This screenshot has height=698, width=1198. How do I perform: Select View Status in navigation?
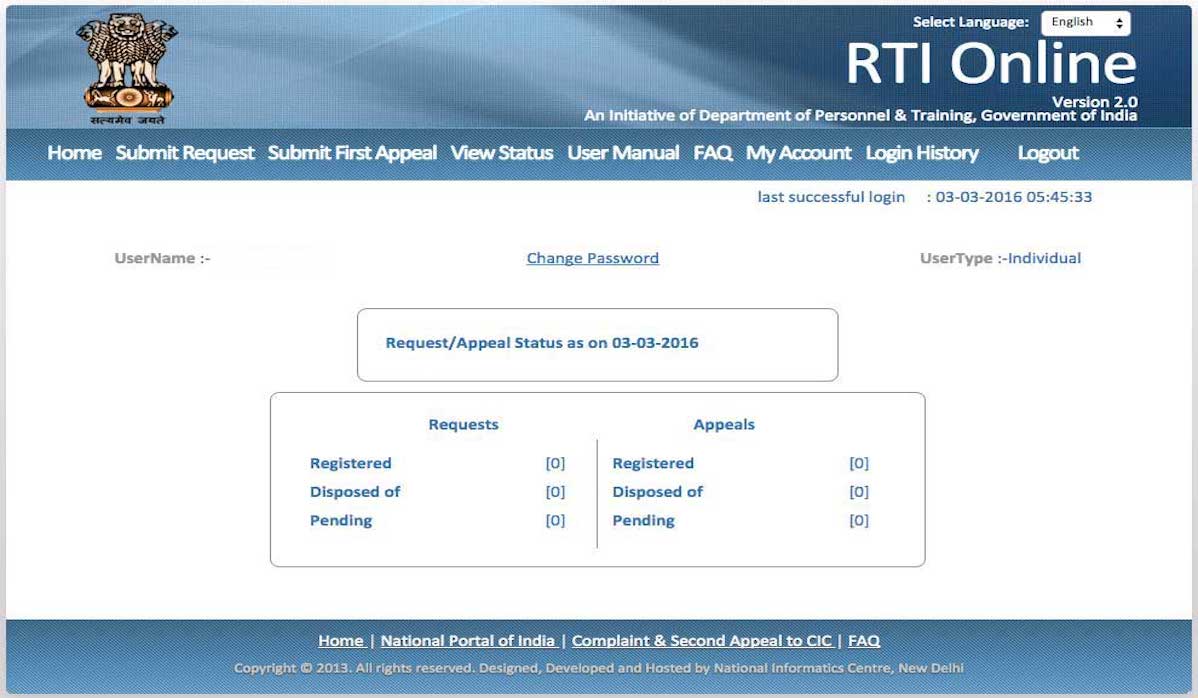[x=501, y=153]
